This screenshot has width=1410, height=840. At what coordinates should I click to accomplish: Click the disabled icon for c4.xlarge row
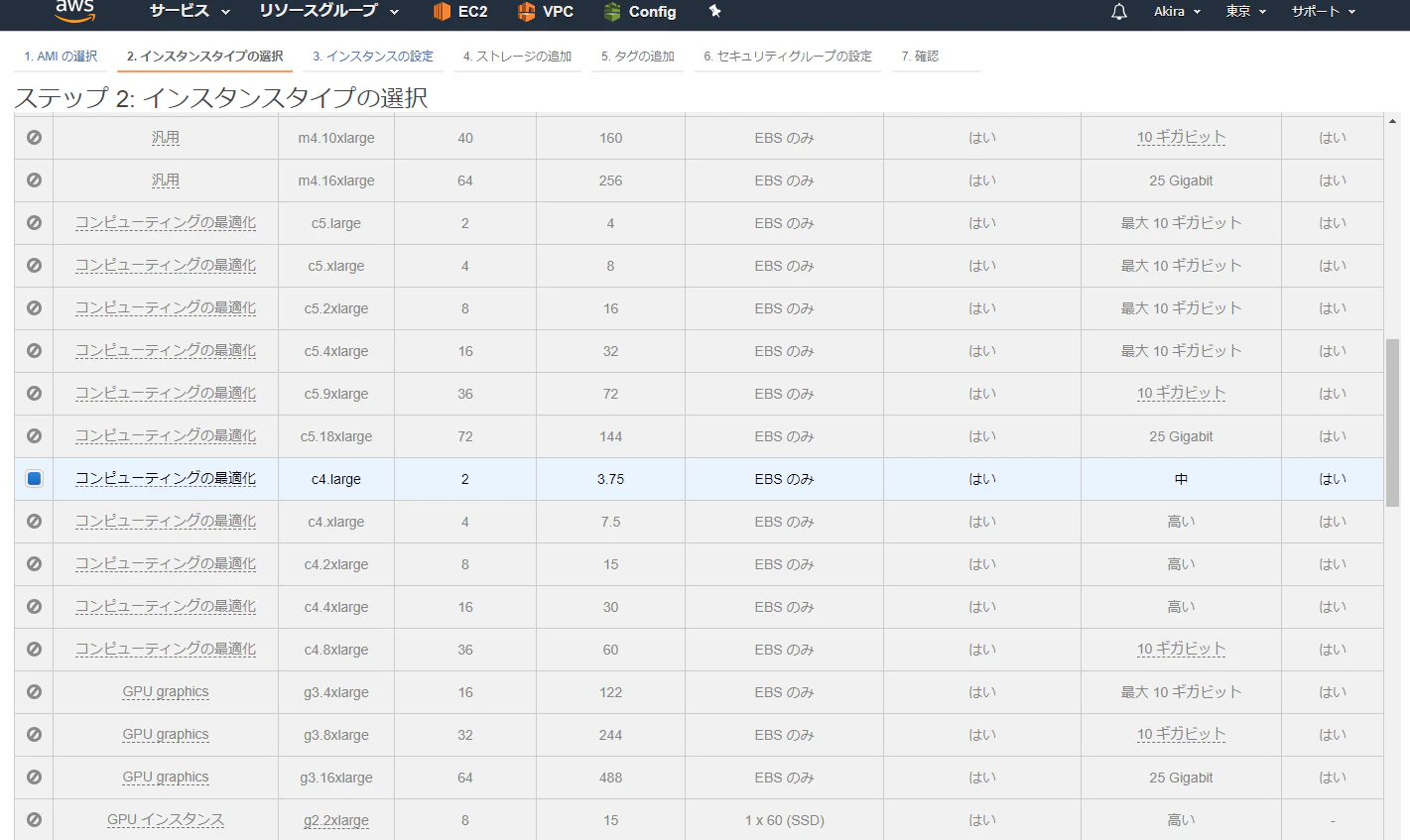[x=34, y=522]
